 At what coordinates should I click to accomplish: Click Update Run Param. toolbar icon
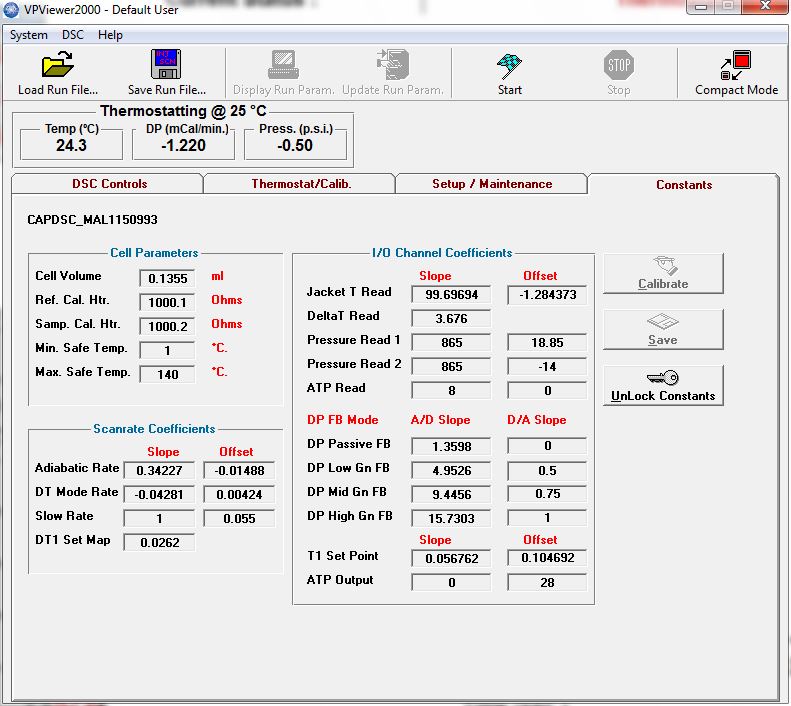pos(392,67)
